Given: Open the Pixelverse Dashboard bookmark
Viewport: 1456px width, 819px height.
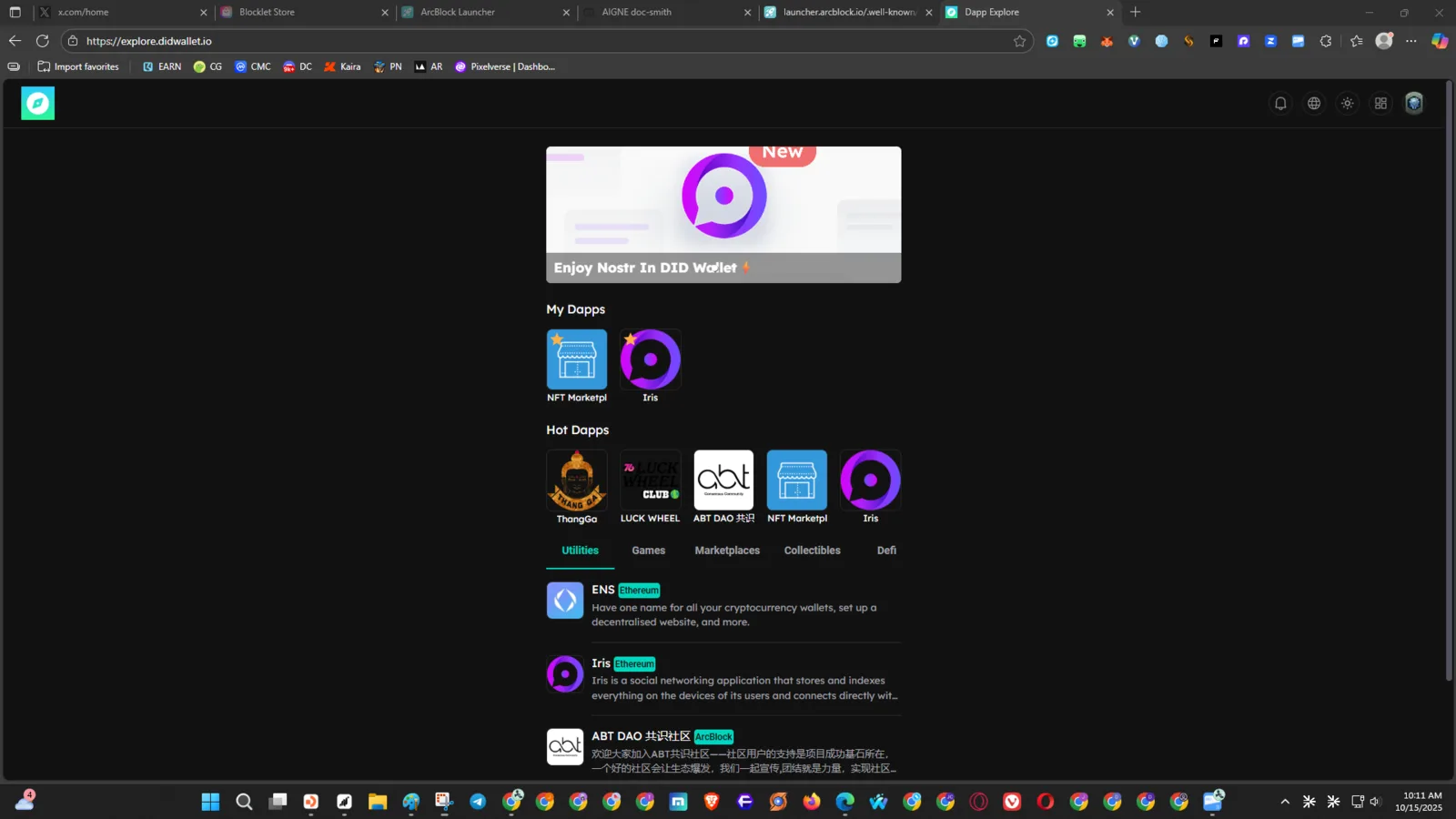Looking at the screenshot, I should (505, 66).
